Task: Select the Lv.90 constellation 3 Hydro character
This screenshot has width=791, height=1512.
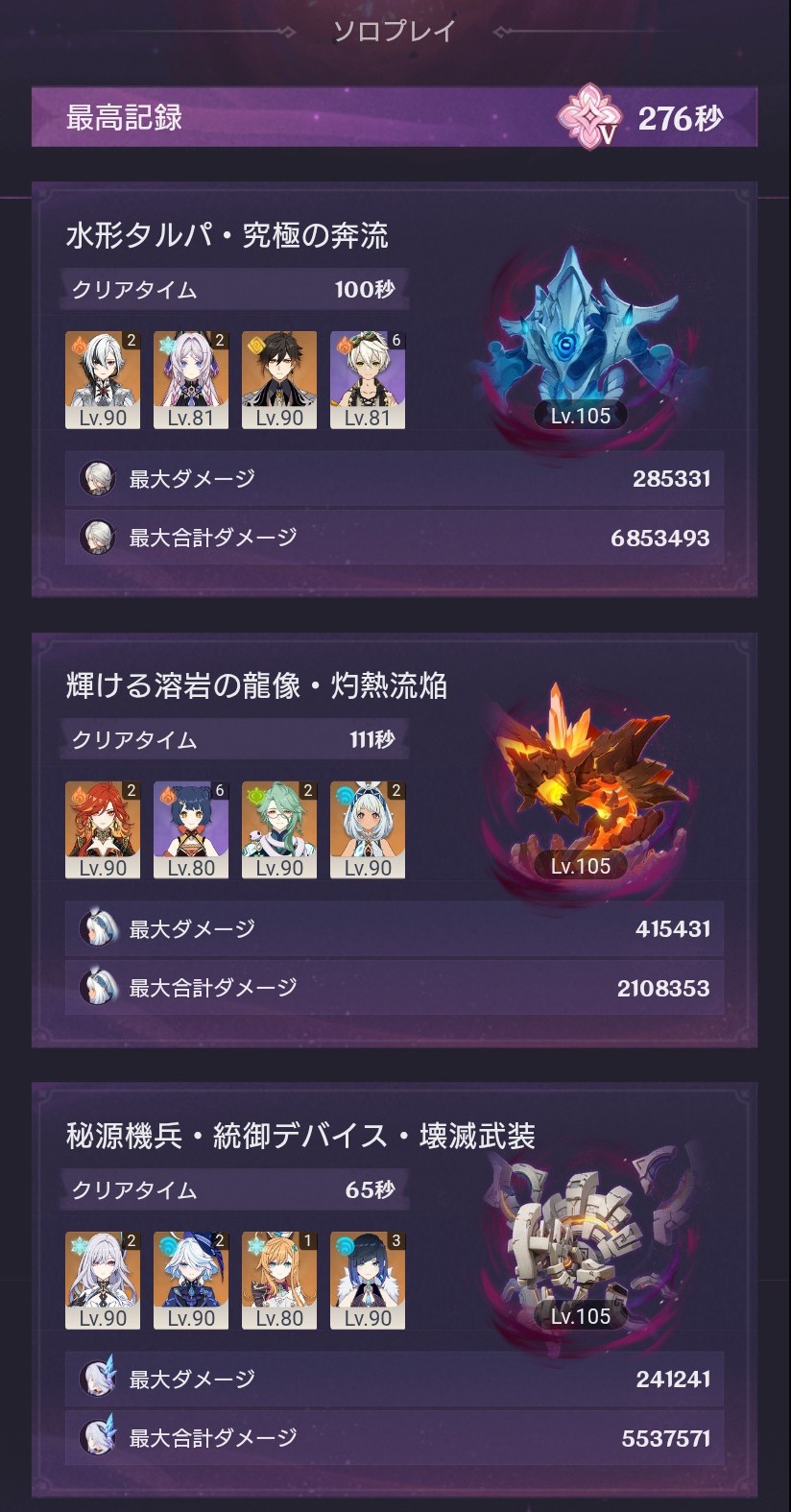Action: (368, 1281)
